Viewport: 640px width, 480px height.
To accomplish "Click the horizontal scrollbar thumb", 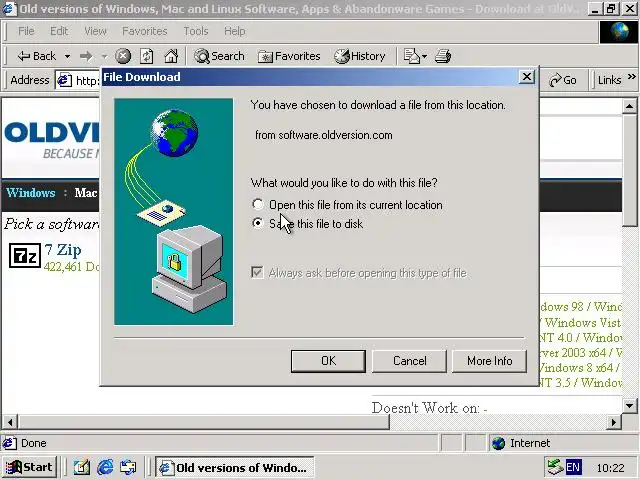I will 204,422.
